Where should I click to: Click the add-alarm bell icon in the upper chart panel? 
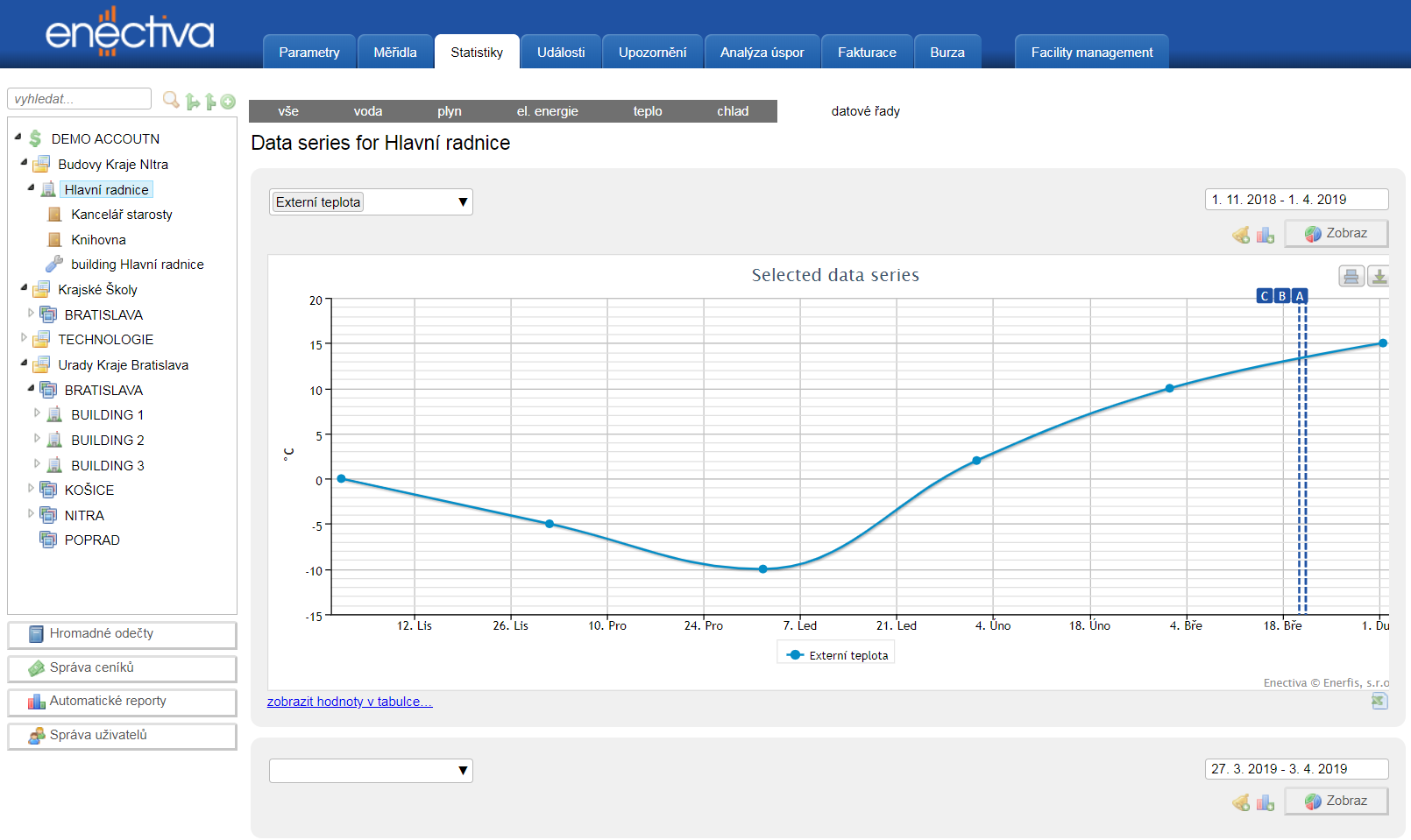point(1241,235)
